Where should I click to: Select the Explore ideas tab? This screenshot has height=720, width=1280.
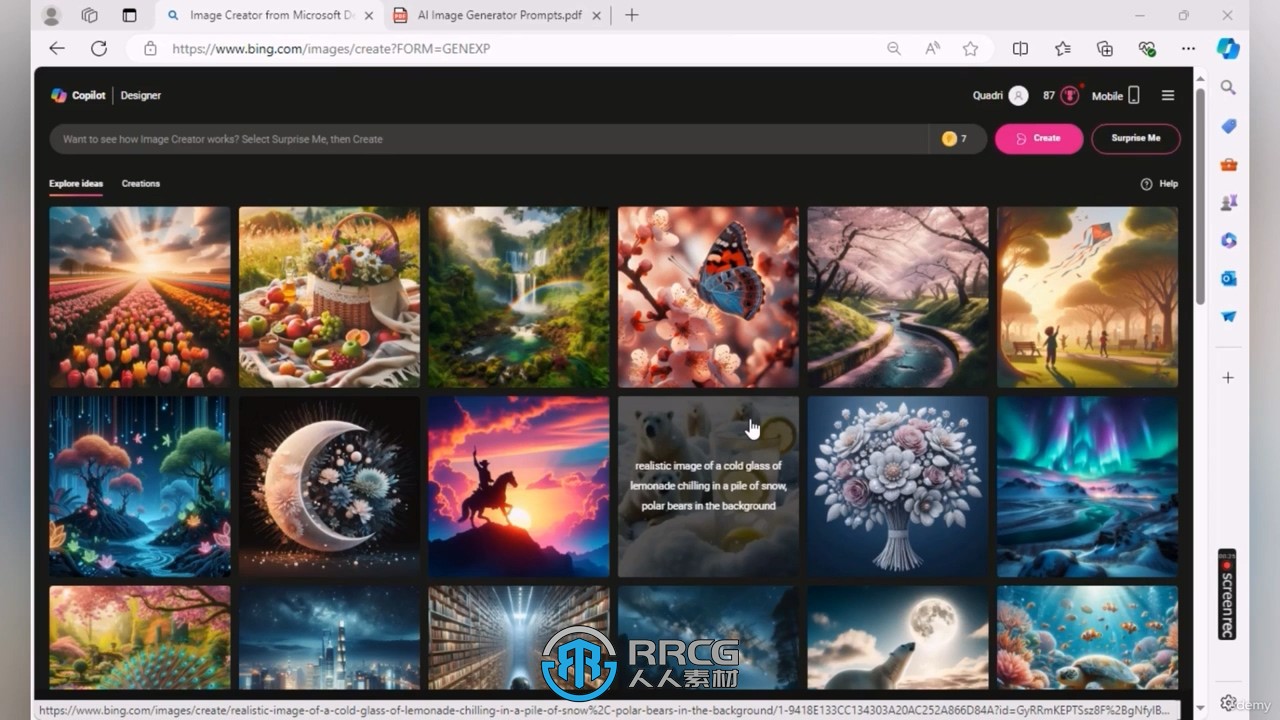pyautogui.click(x=76, y=184)
